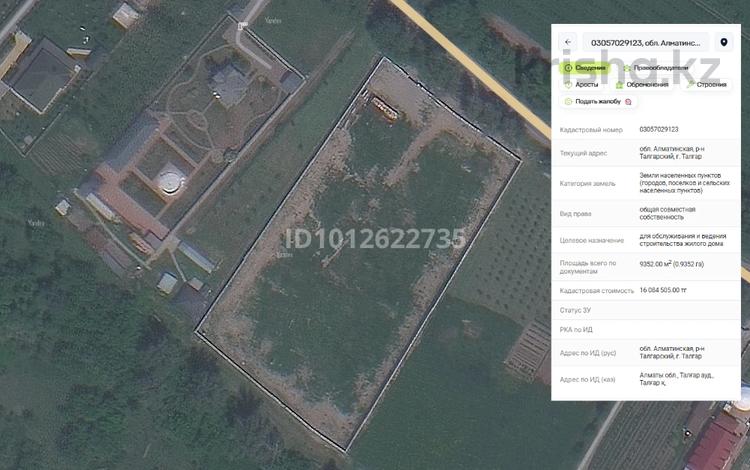Switch to the Обременения tab

tap(642, 85)
